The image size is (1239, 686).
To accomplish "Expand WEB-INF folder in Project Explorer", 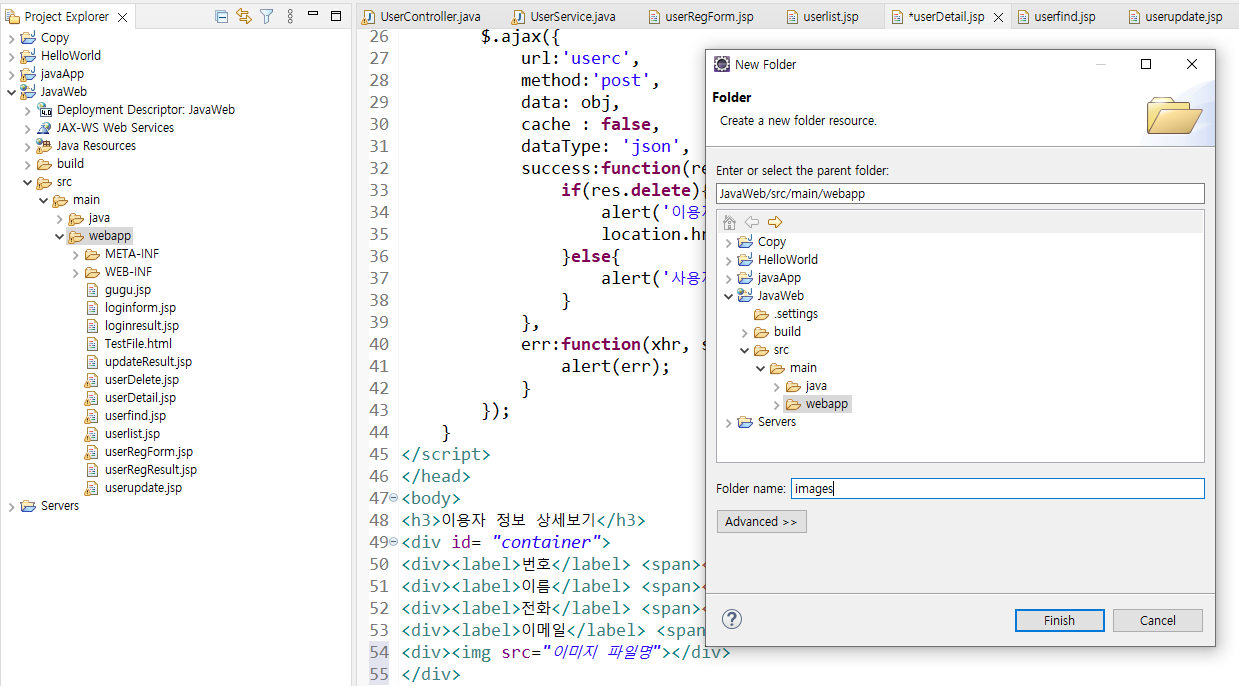I will coord(75,272).
